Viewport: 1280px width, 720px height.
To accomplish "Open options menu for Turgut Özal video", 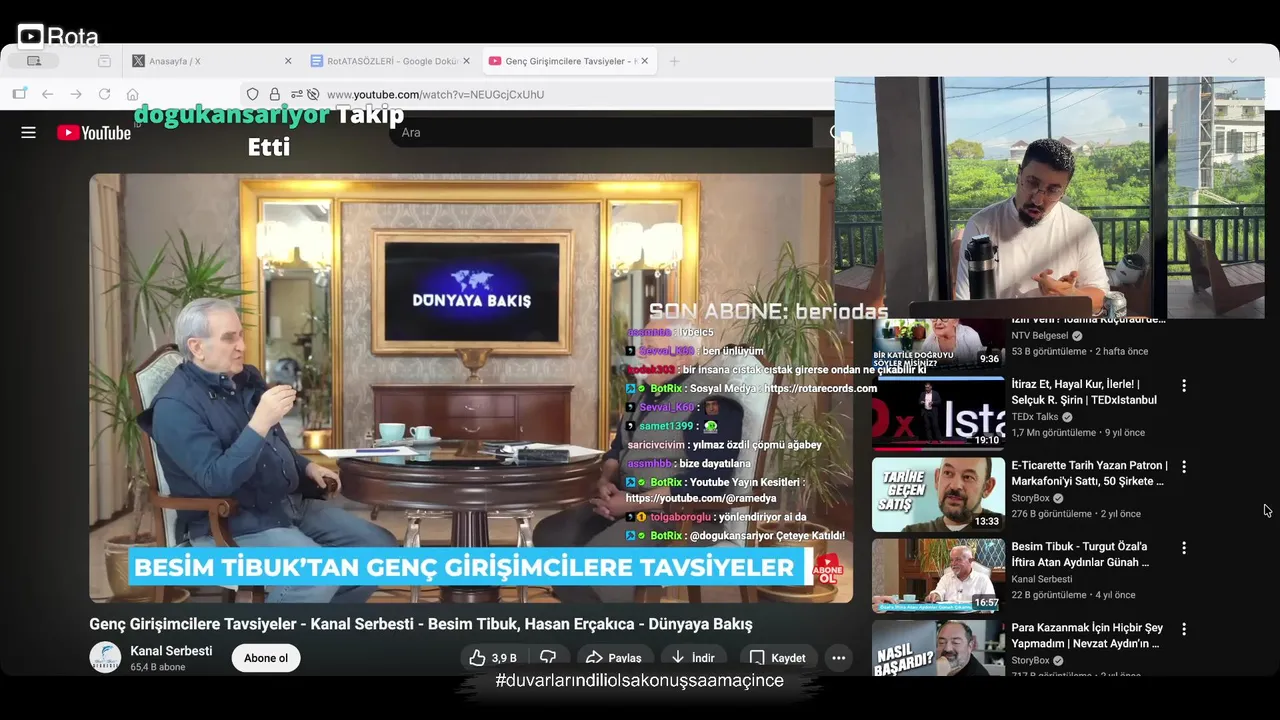I will pyautogui.click(x=1184, y=548).
